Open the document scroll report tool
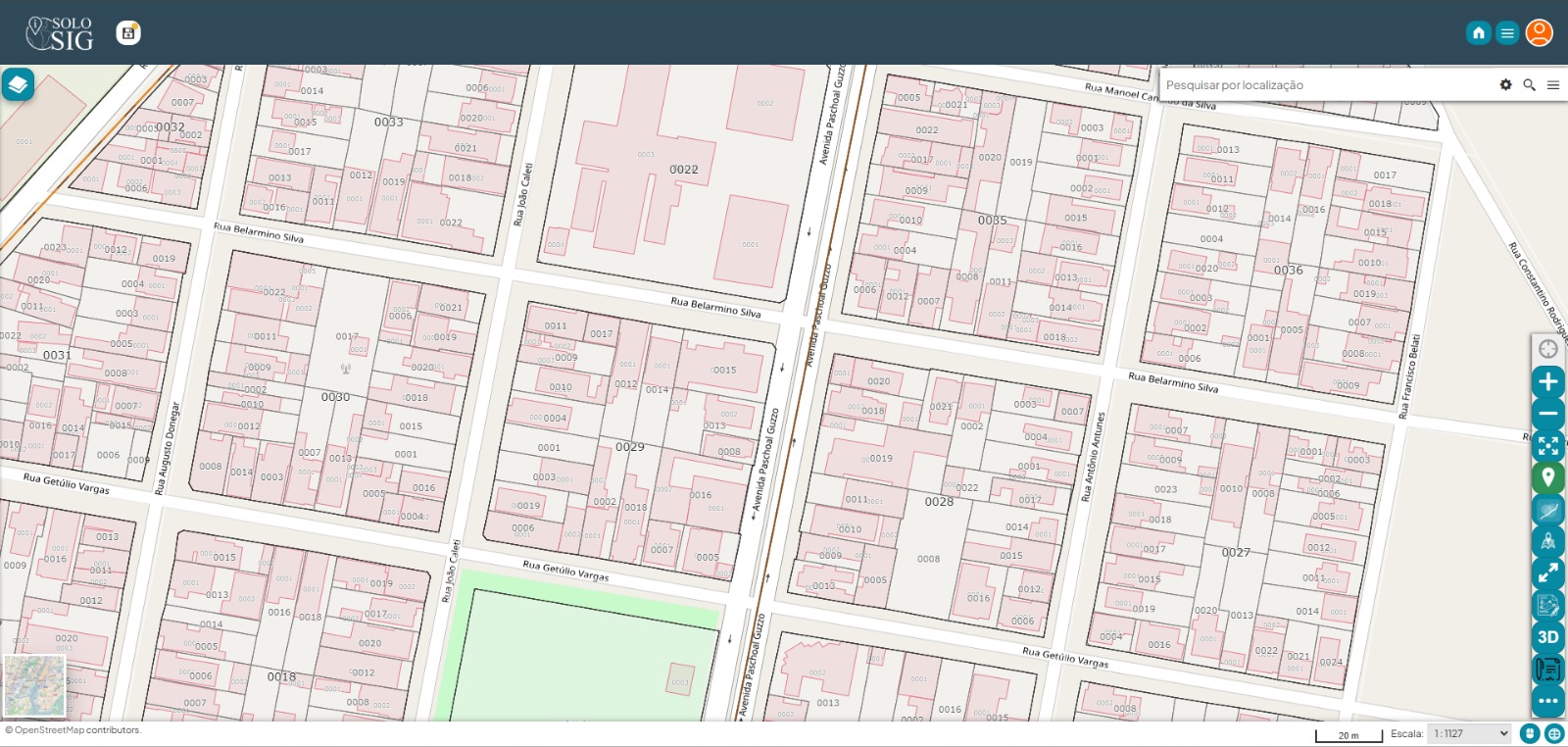This screenshot has width=1568, height=747. click(x=1547, y=670)
